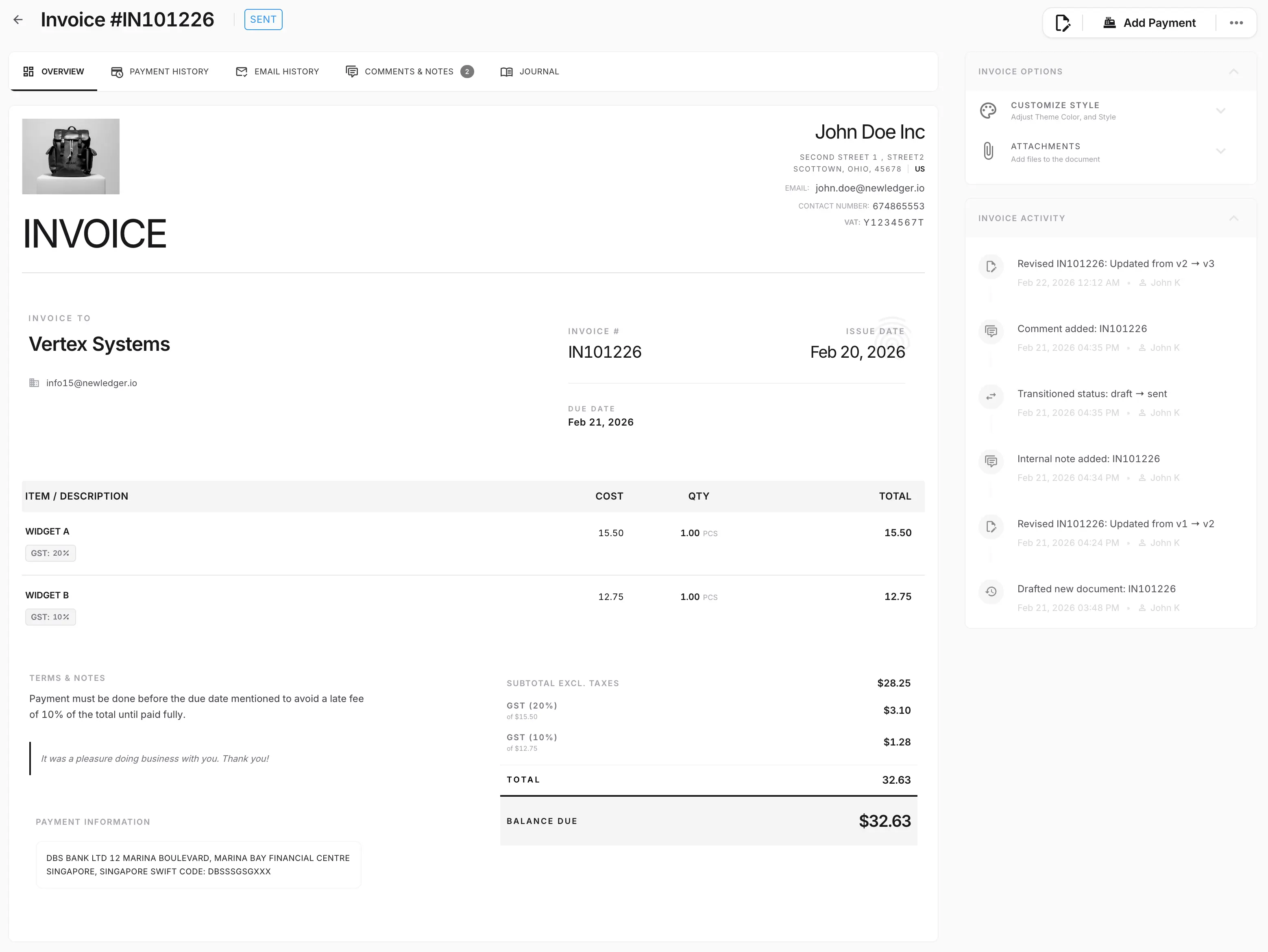Go to the Journal tab
Image resolution: width=1268 pixels, height=952 pixels.
click(x=529, y=72)
